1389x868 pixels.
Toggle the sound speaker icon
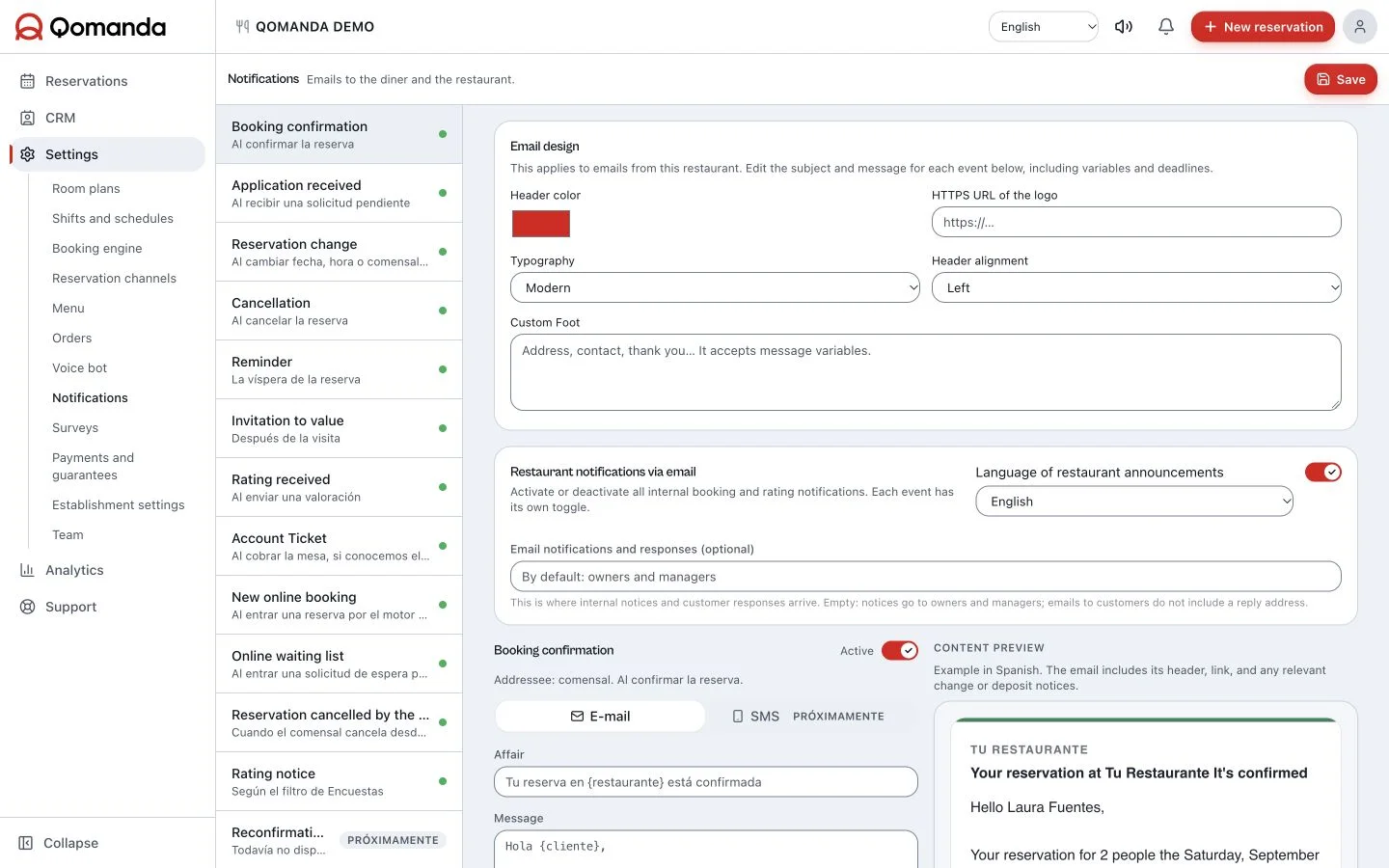(x=1124, y=27)
